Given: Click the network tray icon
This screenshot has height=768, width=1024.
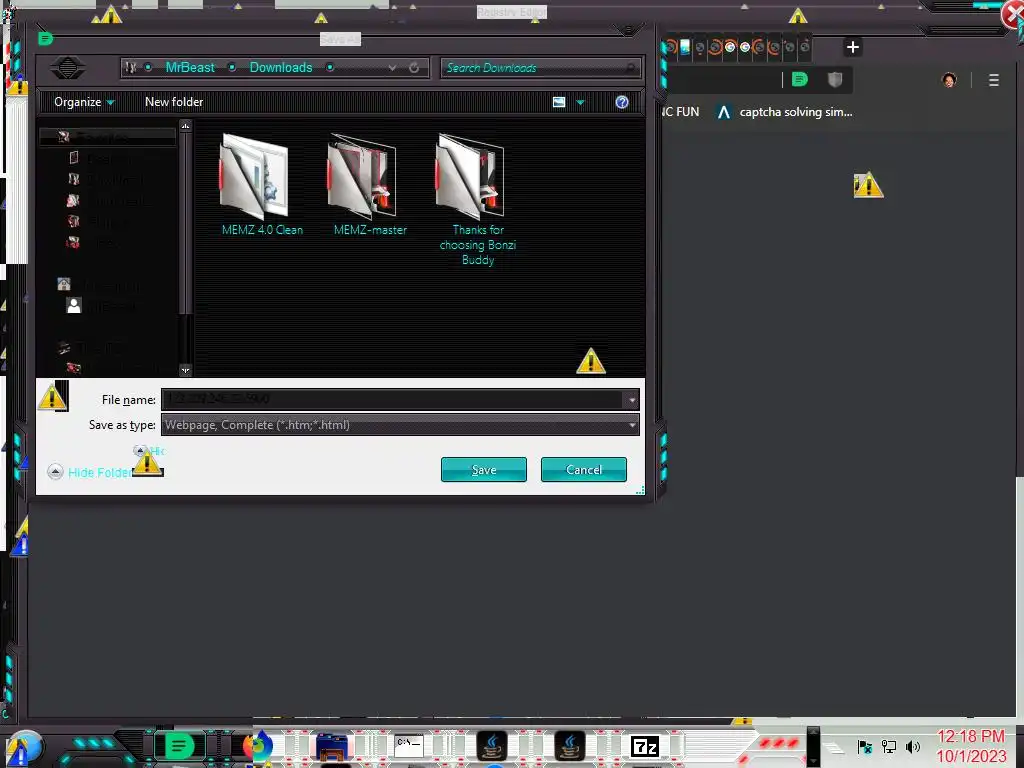Looking at the screenshot, I should tap(888, 746).
